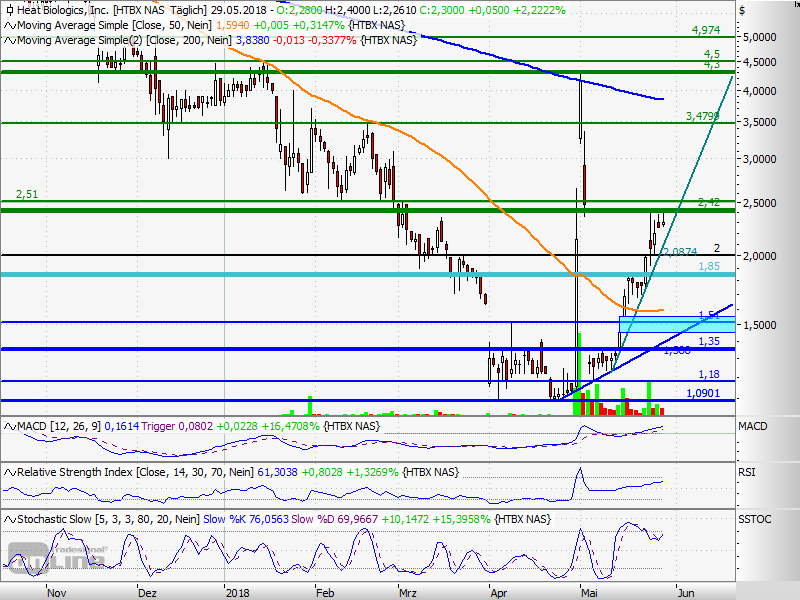Viewport: 800px width, 600px height.
Task: Click the wave icon for Moving Average Simple (50)
Action: 9,26
